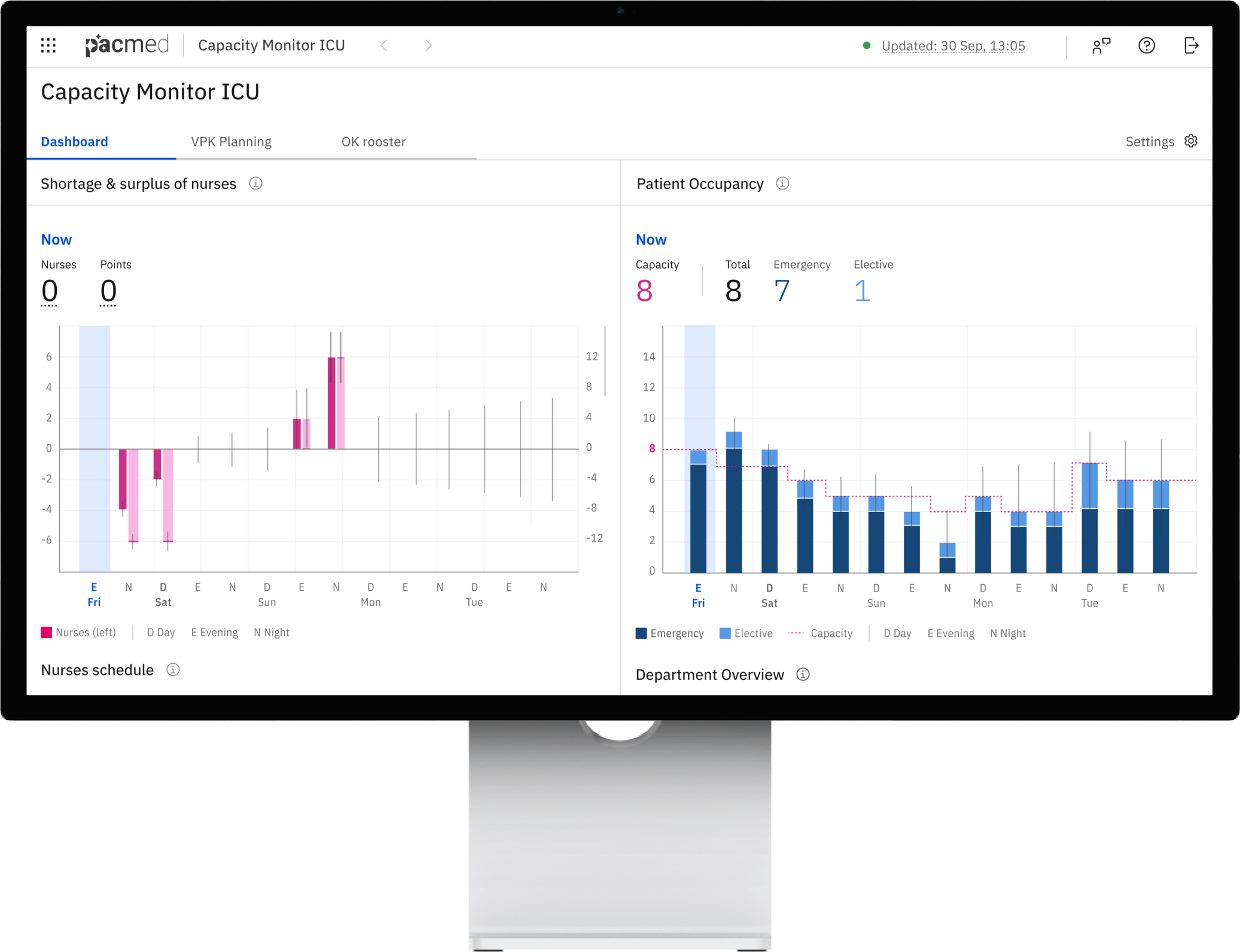Select the Dashboard tab

pyautogui.click(x=74, y=142)
